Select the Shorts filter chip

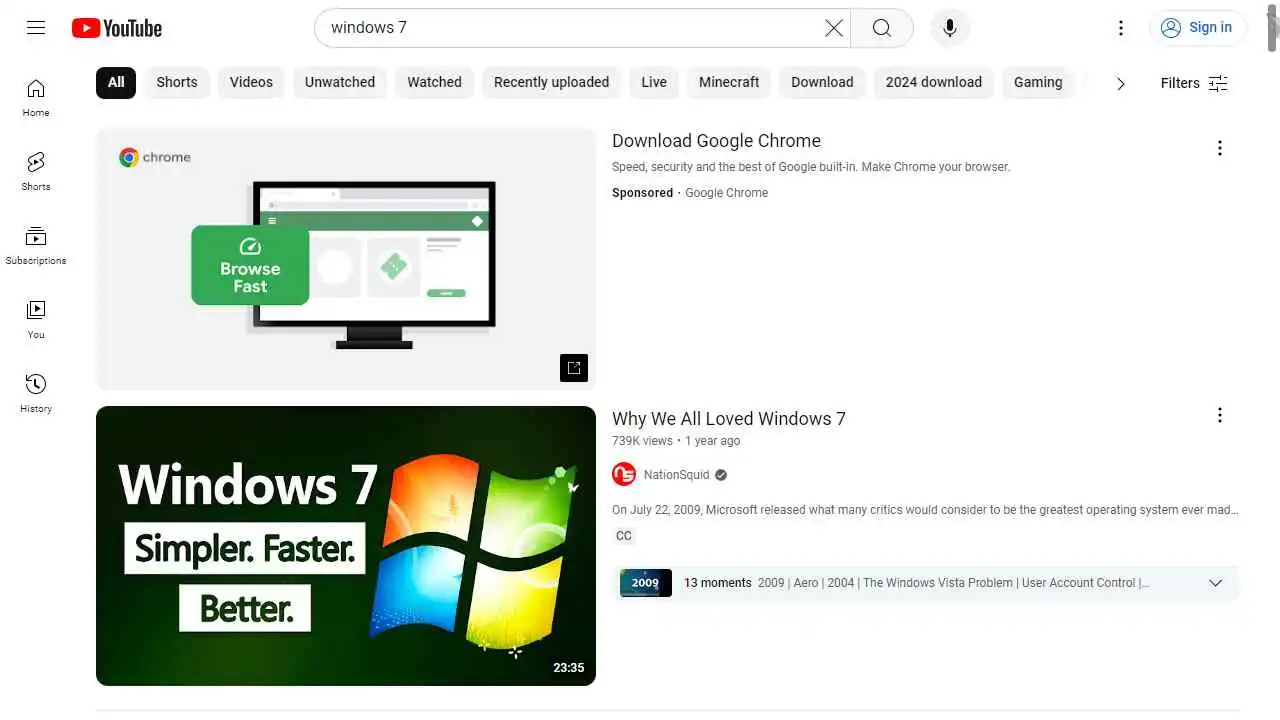click(x=177, y=82)
